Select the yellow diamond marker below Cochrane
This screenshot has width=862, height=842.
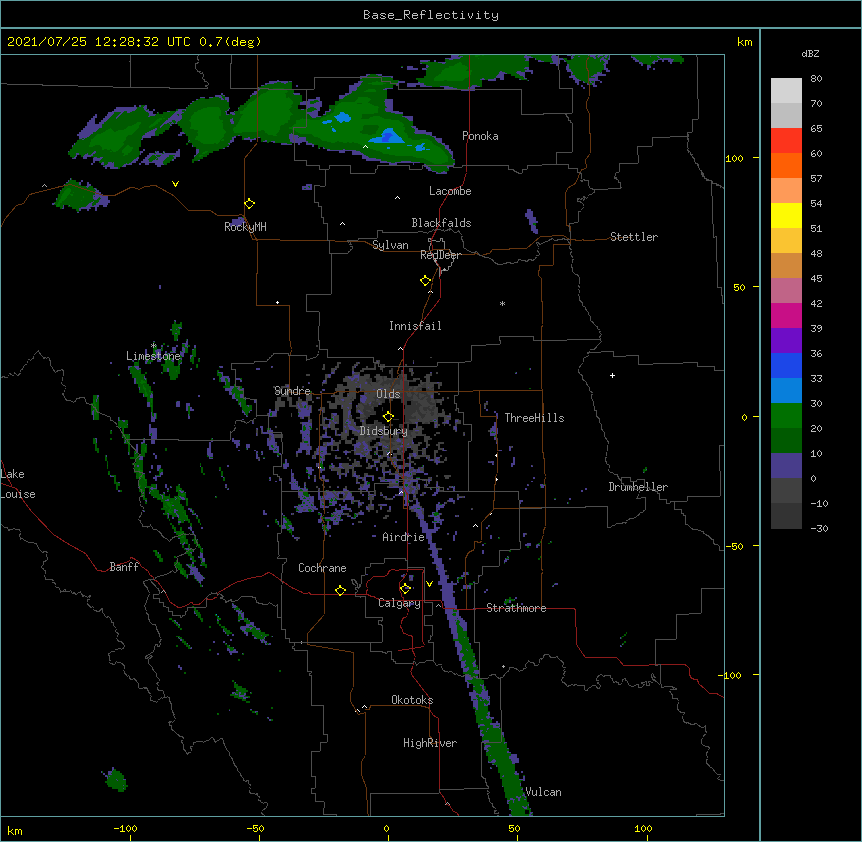pyautogui.click(x=340, y=590)
